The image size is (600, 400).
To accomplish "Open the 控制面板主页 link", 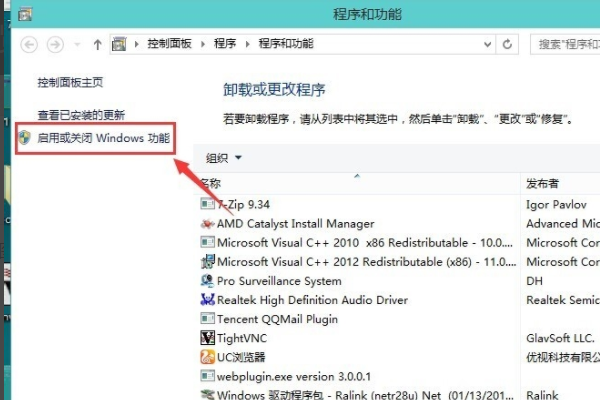I will pos(70,83).
